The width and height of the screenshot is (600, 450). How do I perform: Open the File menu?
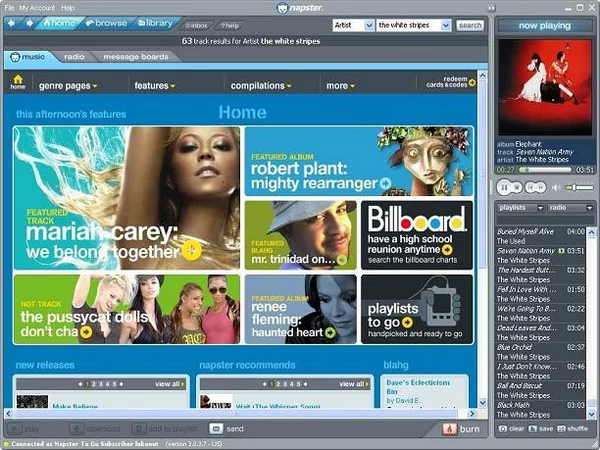click(9, 8)
